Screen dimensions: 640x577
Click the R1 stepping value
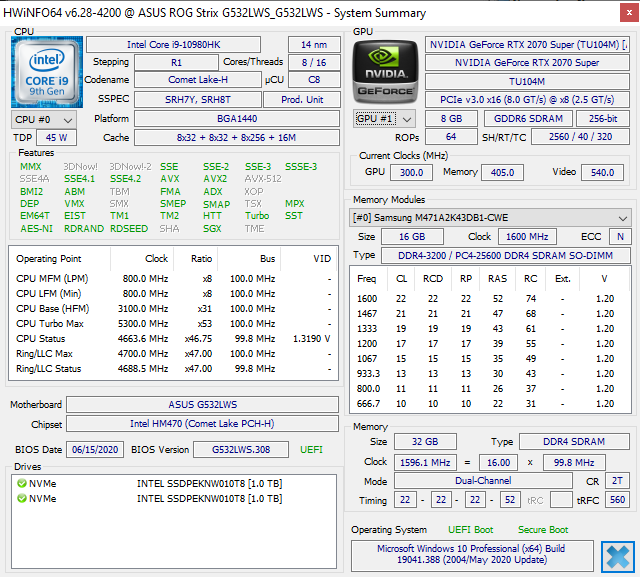[x=176, y=62]
